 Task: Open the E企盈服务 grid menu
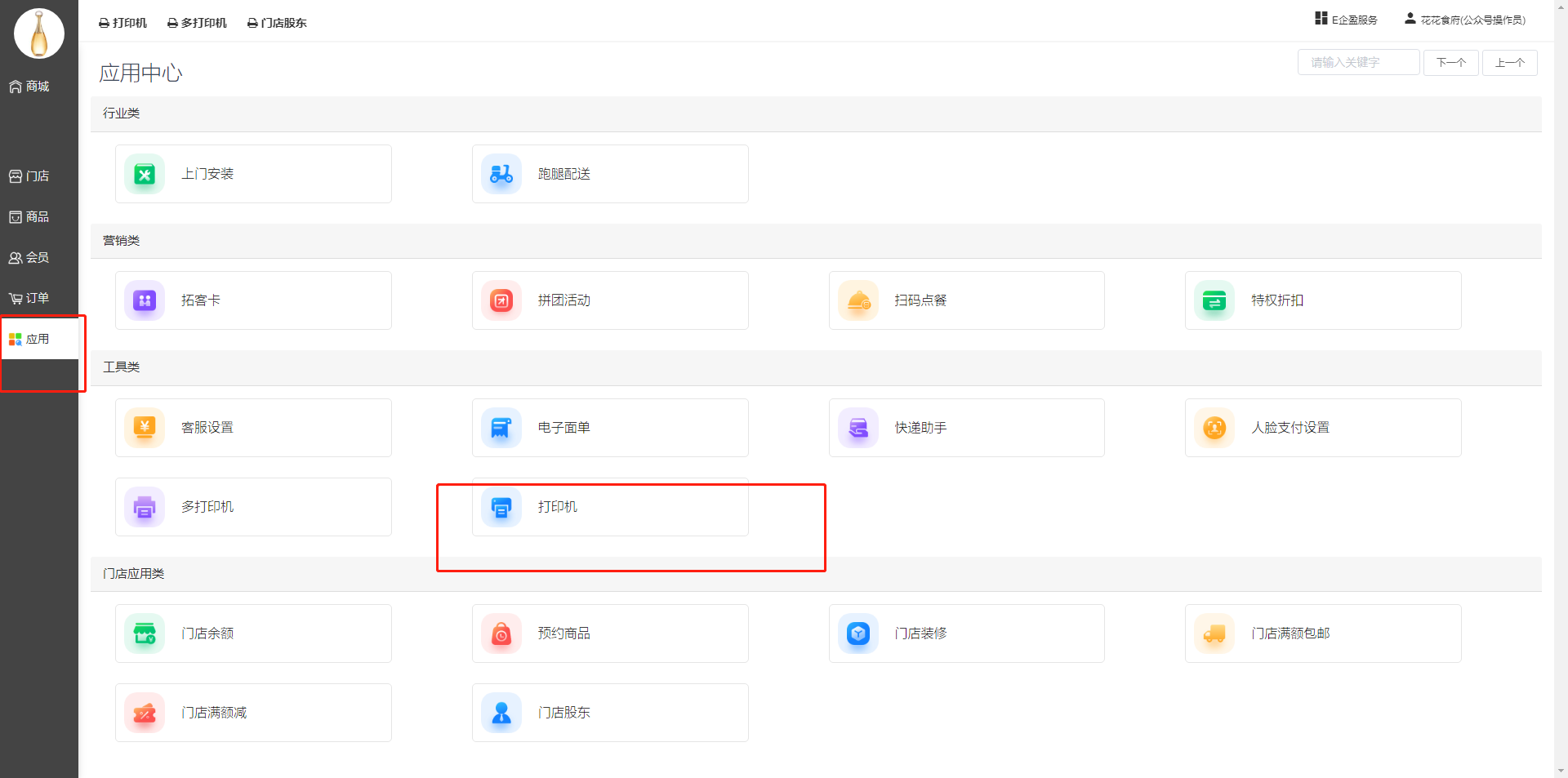click(x=1346, y=20)
